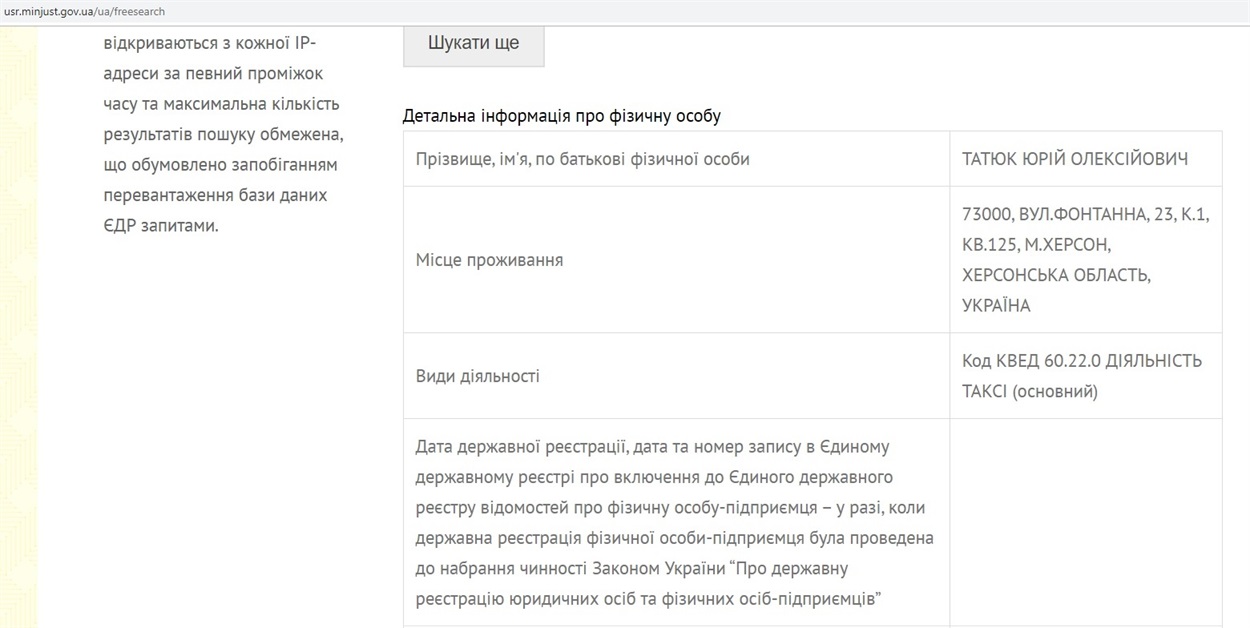This screenshot has width=1250, height=628.
Task: Click the sidebar phrase 'ЄДР запитами'
Action: click(x=160, y=225)
